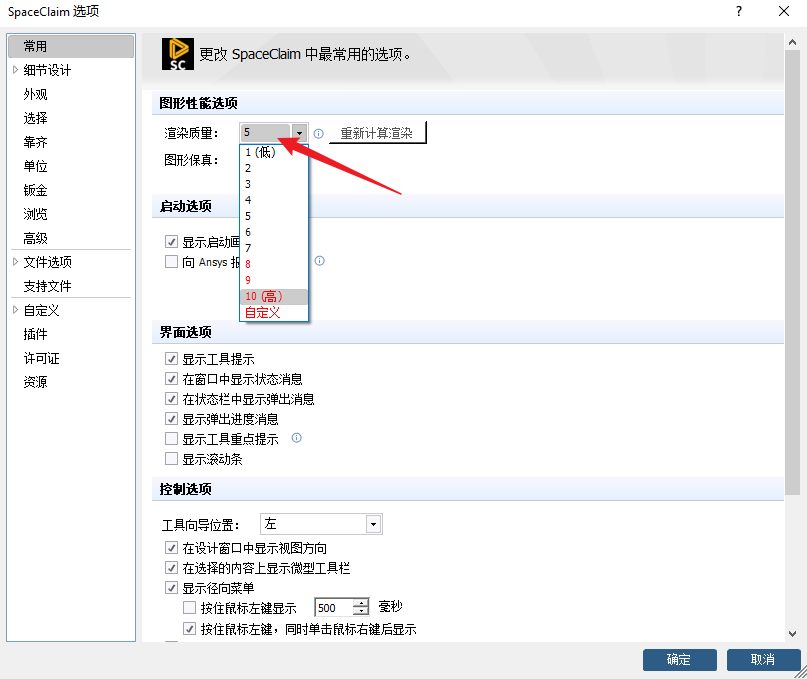Screen dimensions: 807x679
Task: Close the SpaceClaim 选项 dialog
Action: 784,11
